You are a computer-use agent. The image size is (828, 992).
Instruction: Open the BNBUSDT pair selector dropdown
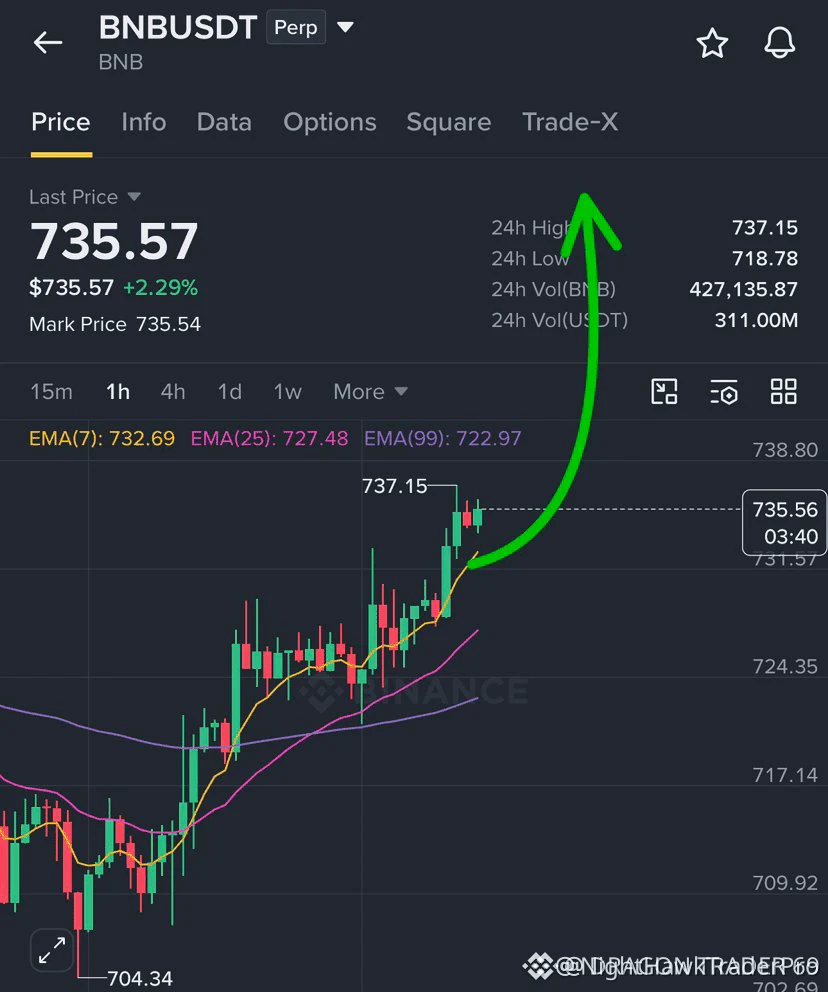345,27
